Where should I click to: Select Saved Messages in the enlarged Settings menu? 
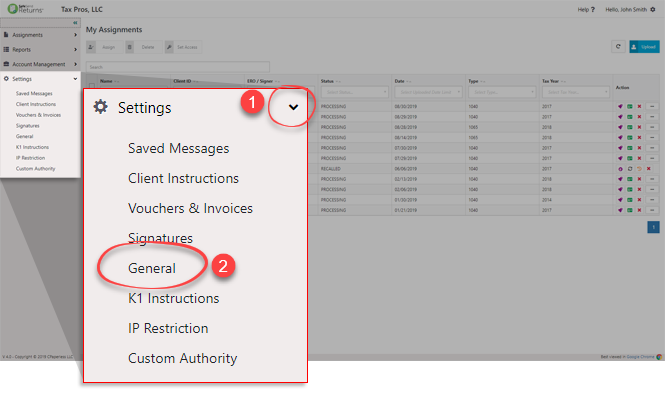[x=178, y=148]
